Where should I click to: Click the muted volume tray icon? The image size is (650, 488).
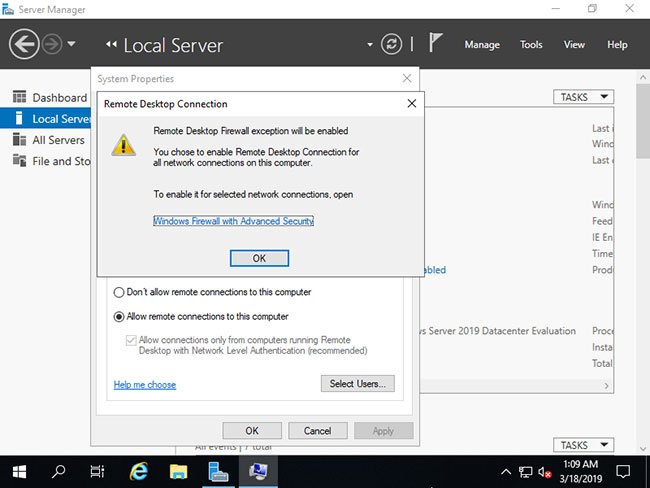pyautogui.click(x=544, y=472)
